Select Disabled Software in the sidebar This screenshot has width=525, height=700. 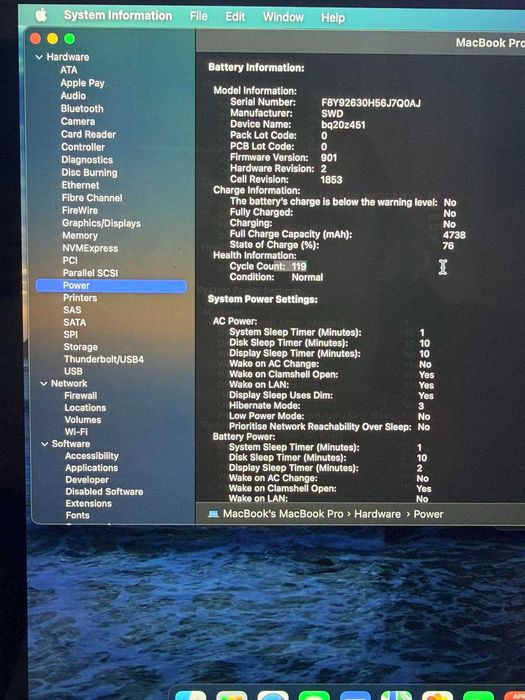104,492
